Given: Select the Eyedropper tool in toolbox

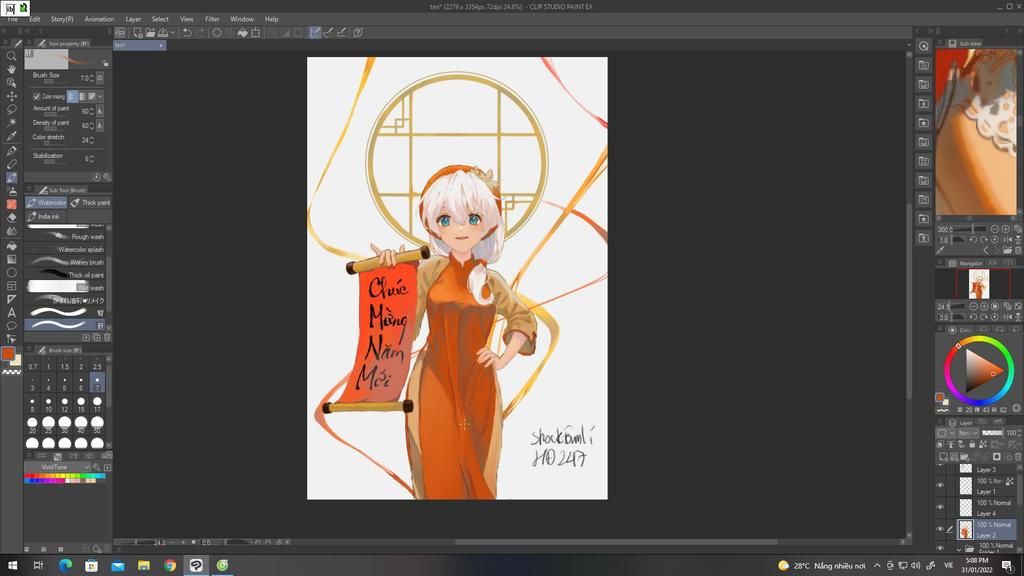Looking at the screenshot, I should coord(11,136).
